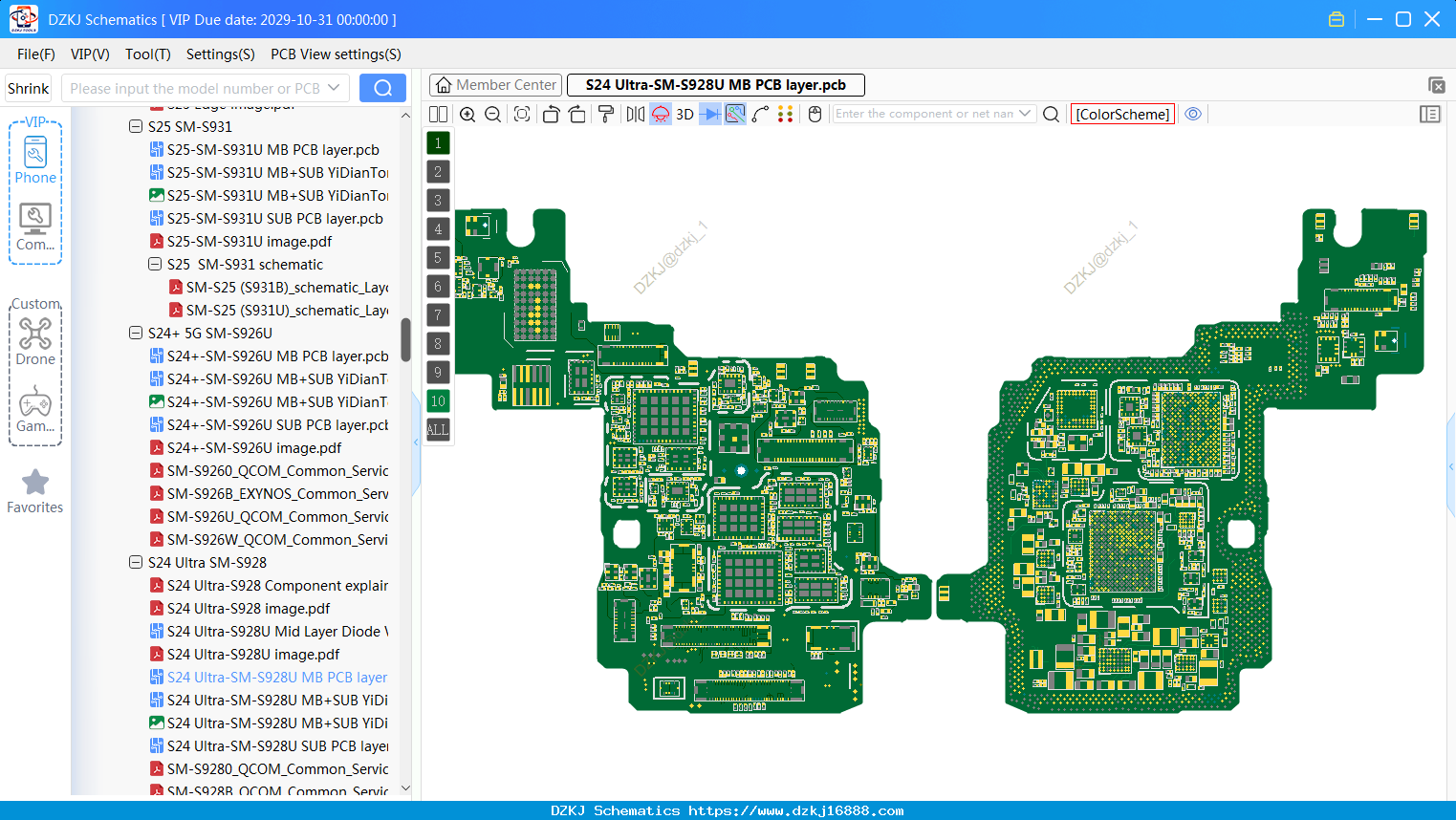Open the component net name dropdown
The height and width of the screenshot is (820, 1456).
(x=1025, y=114)
